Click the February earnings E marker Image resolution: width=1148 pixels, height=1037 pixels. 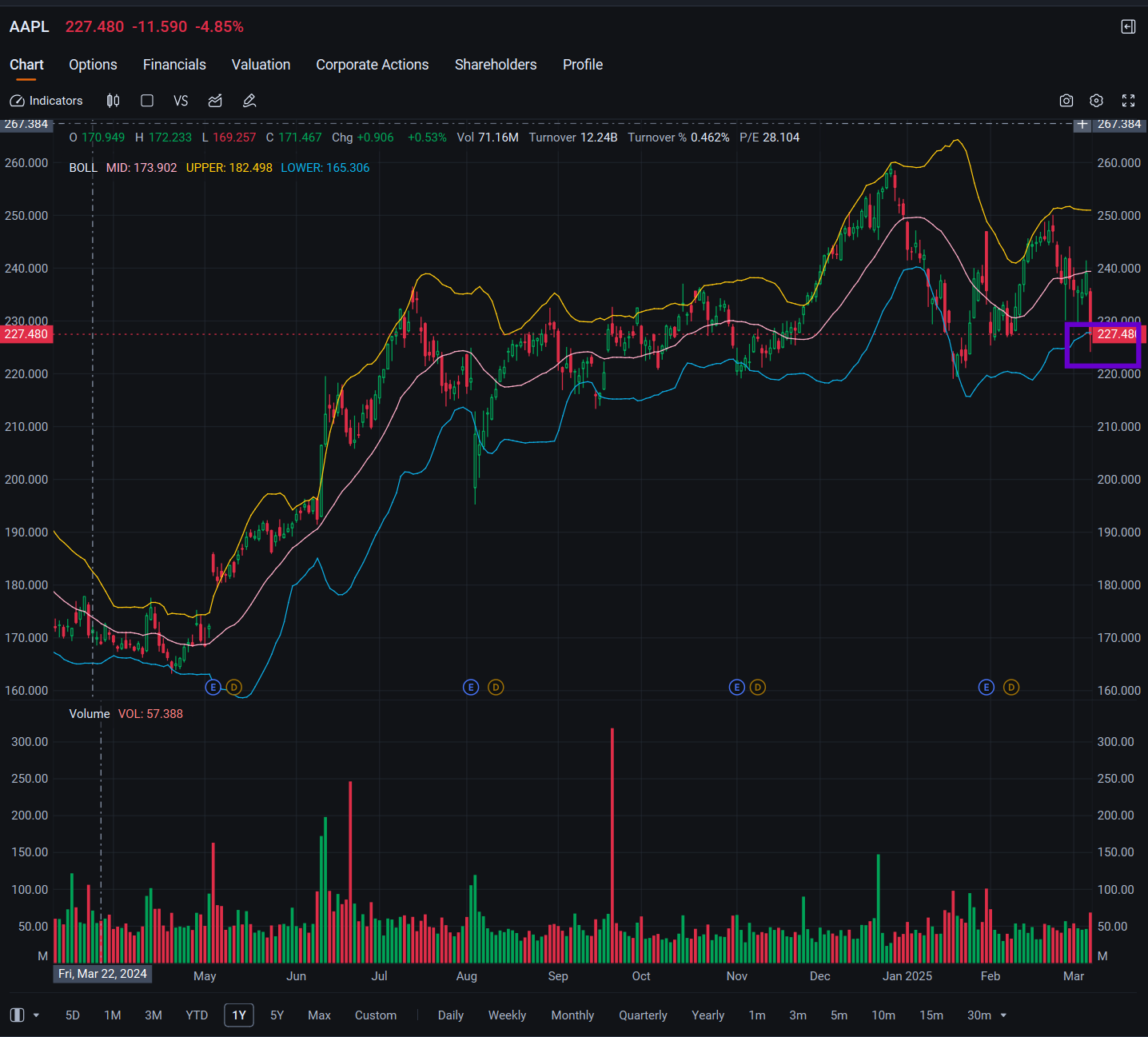987,688
